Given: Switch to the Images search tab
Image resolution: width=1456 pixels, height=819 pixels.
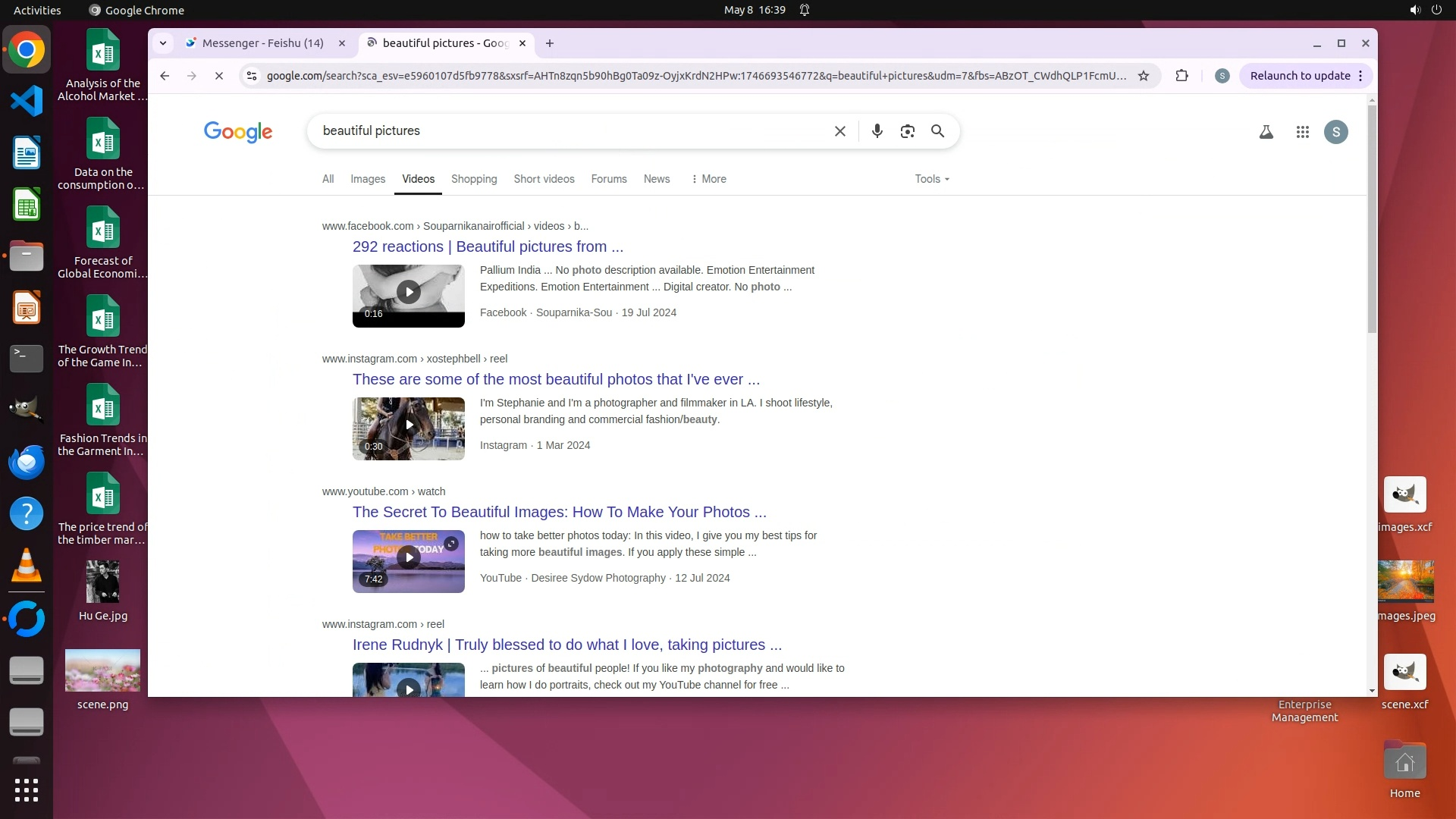Looking at the screenshot, I should [x=368, y=179].
